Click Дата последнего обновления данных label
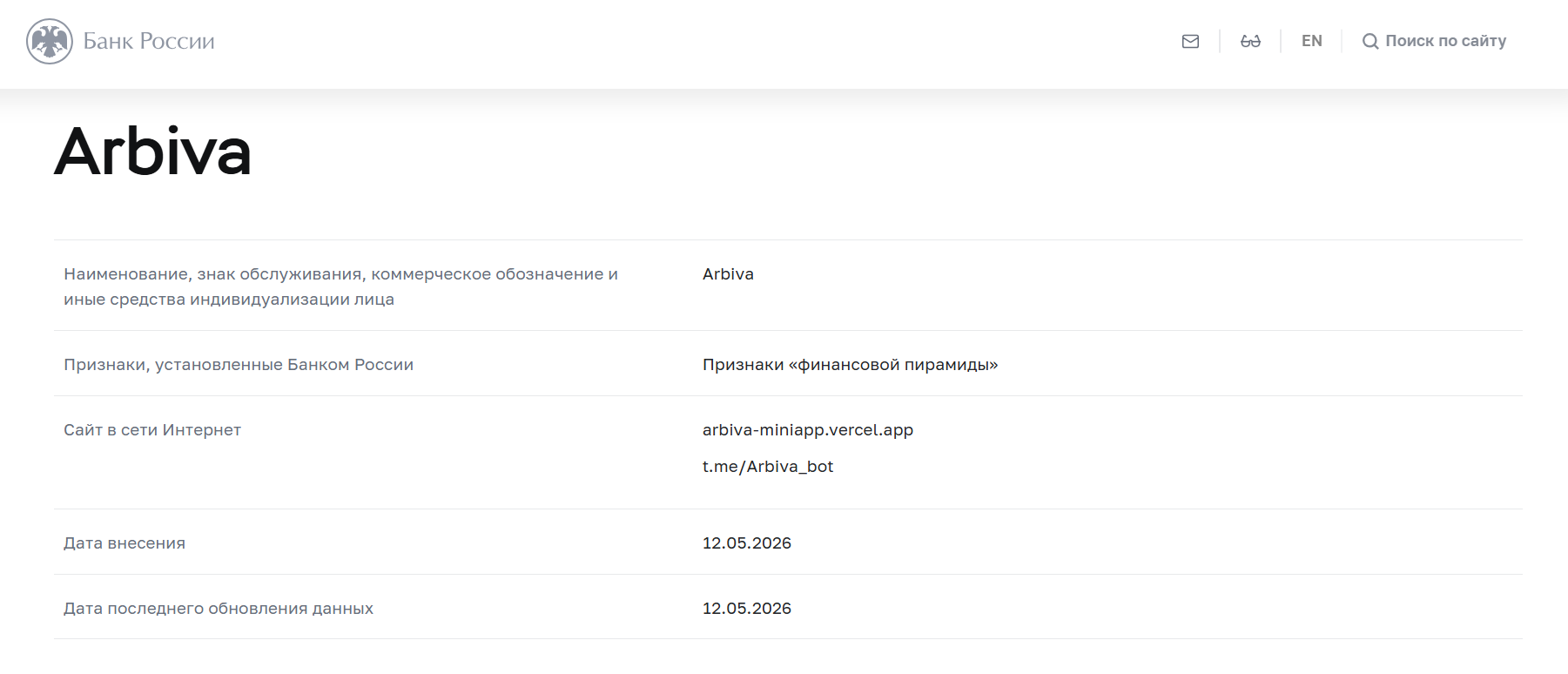The image size is (1568, 674). (x=219, y=609)
